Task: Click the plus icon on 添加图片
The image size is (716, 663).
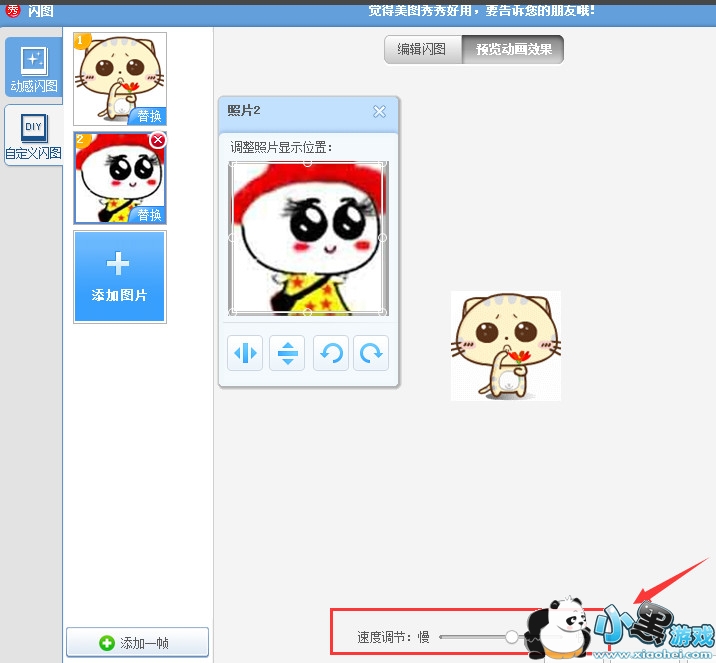Action: [118, 263]
